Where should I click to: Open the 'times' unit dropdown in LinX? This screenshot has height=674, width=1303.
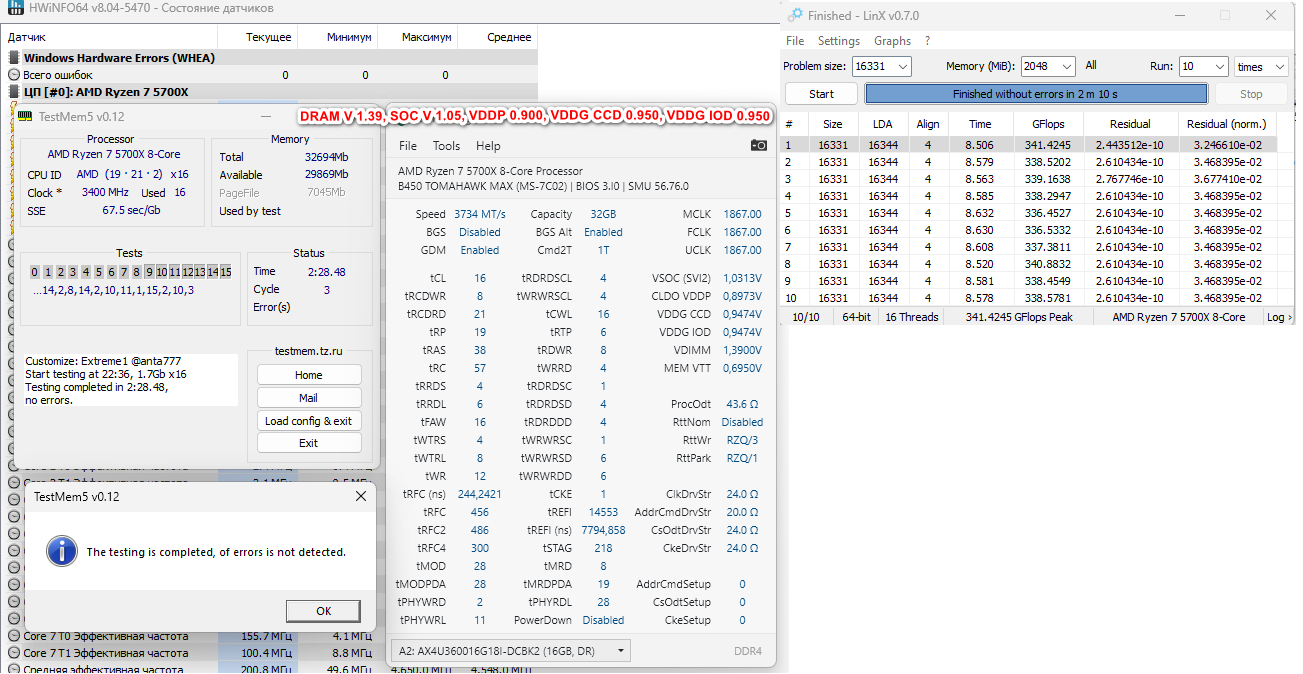(x=1281, y=66)
